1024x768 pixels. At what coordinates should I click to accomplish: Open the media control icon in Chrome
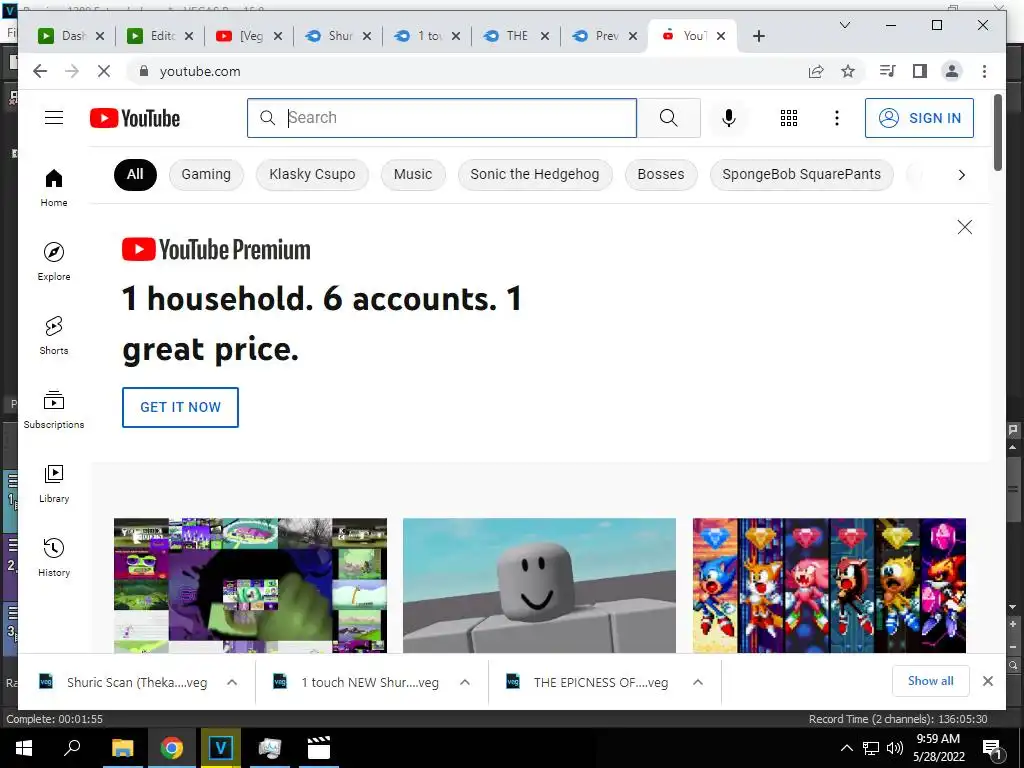(888, 71)
